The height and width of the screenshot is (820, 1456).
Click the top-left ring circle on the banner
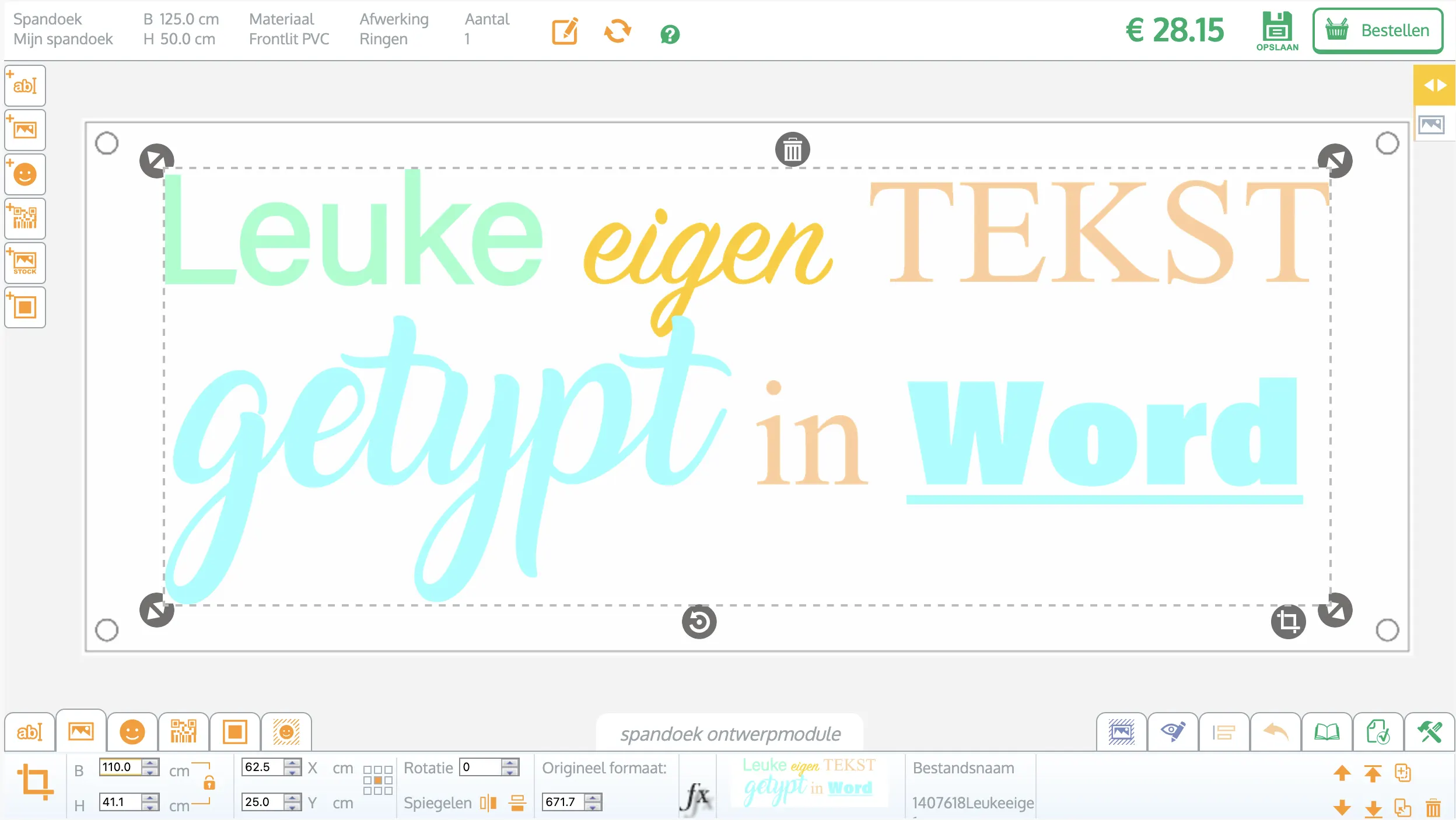[107, 143]
